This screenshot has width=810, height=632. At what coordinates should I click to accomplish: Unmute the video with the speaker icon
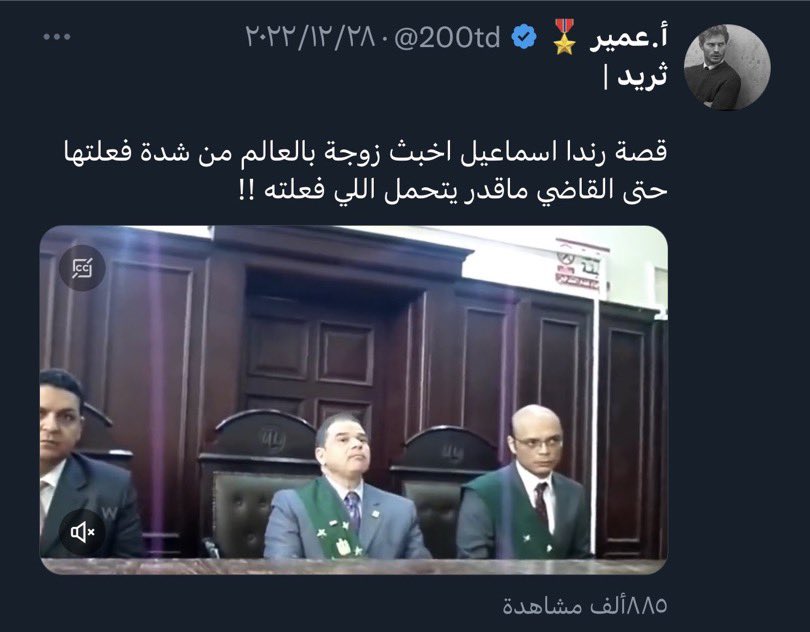point(82,532)
